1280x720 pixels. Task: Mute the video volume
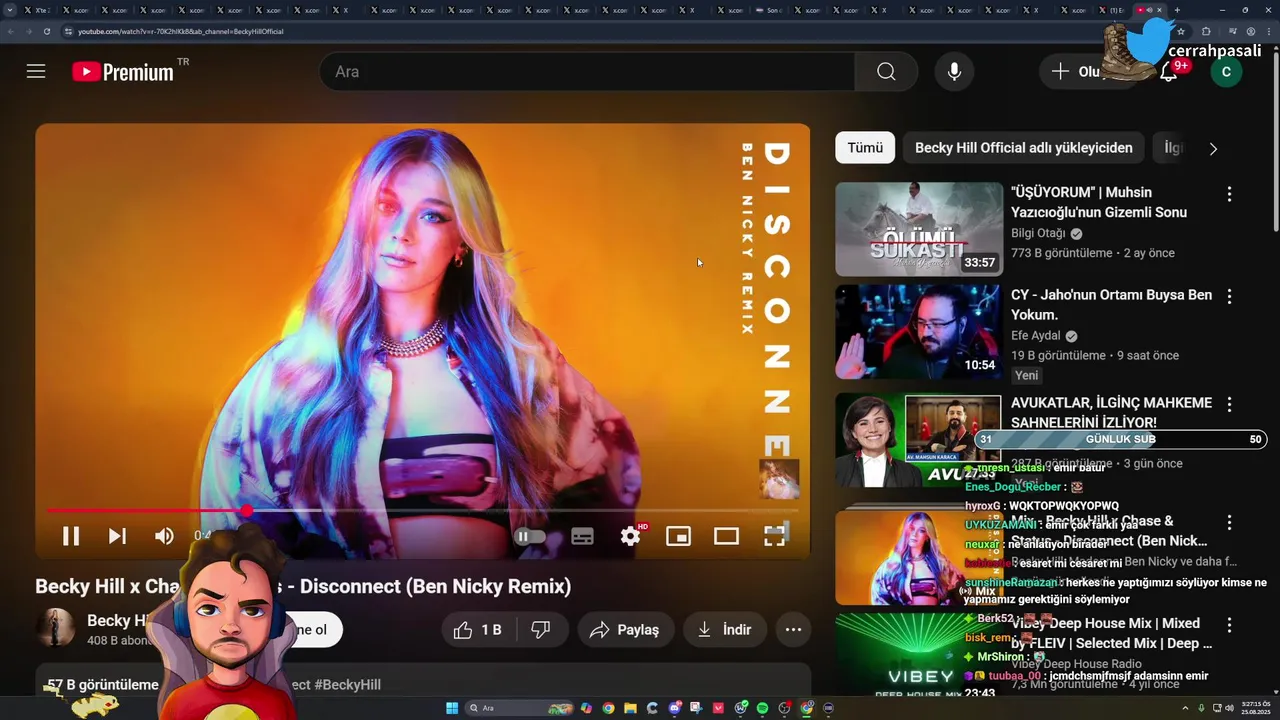[x=164, y=536]
